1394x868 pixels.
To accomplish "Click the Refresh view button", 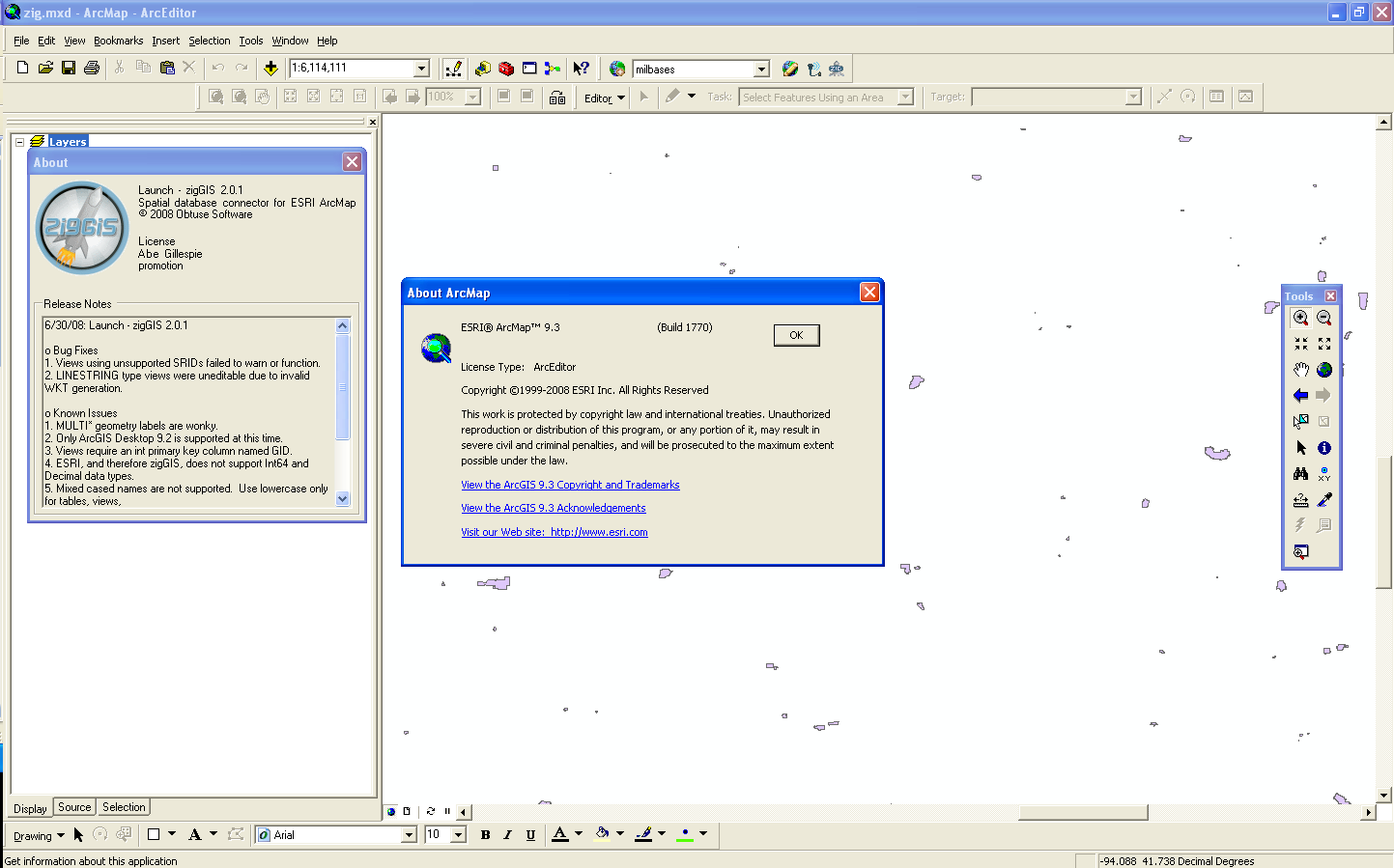I will [x=431, y=811].
